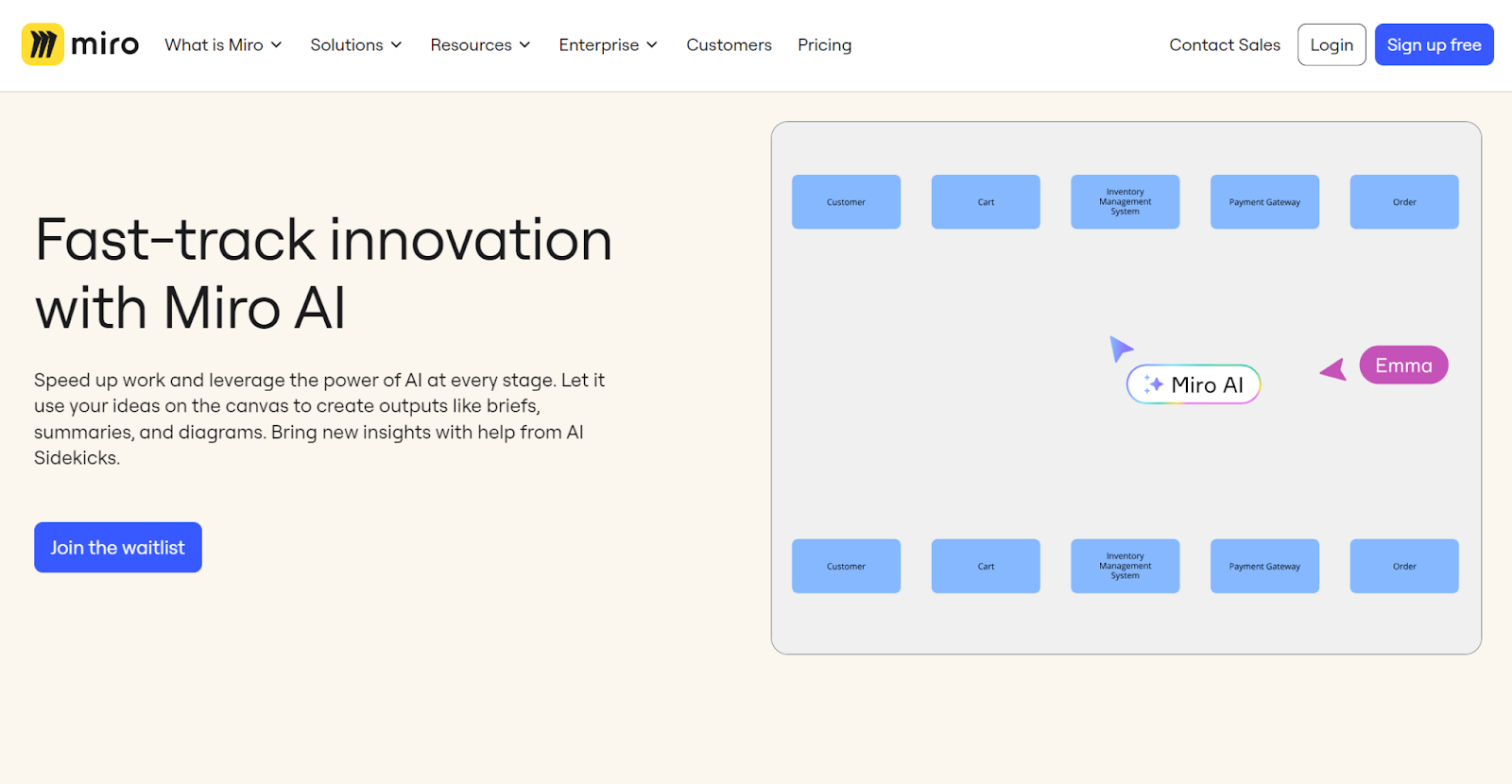Open the Pricing page
This screenshot has height=784, width=1512.
[824, 45]
